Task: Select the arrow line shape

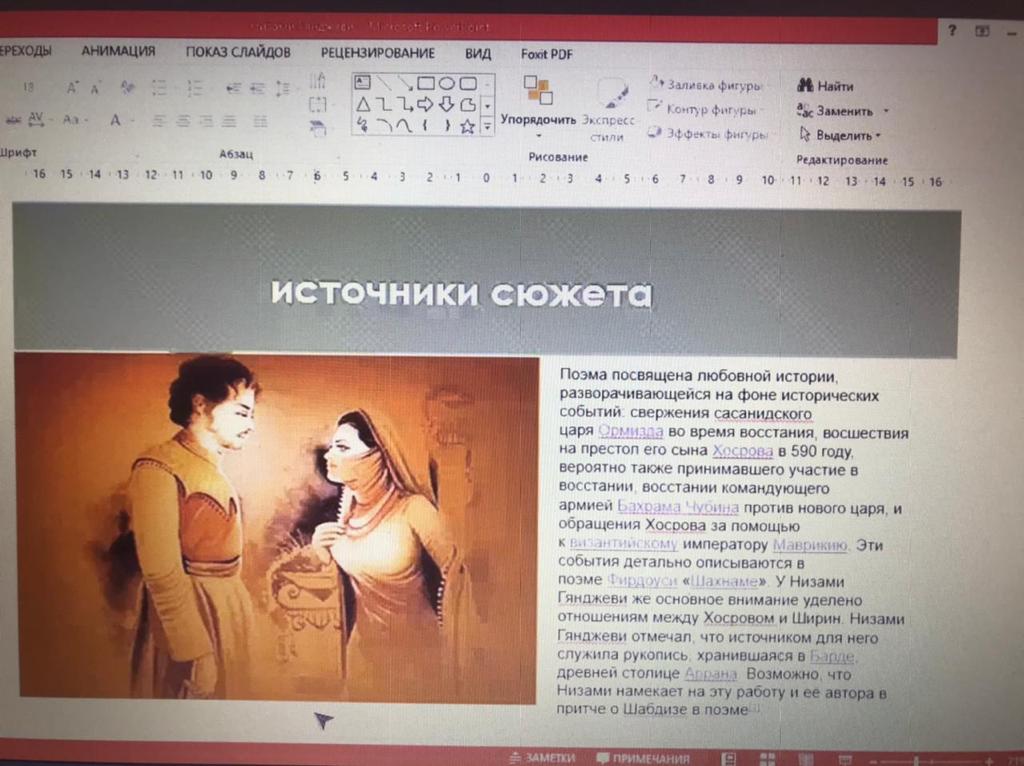Action: coord(405,83)
